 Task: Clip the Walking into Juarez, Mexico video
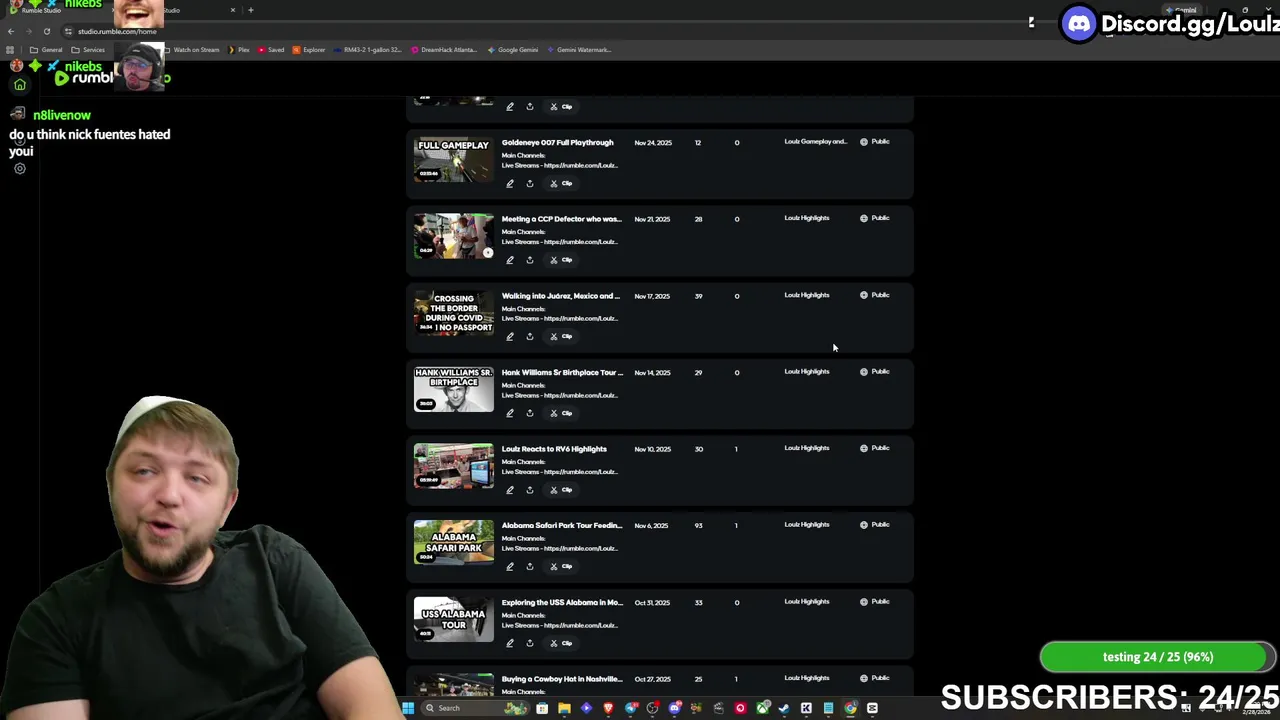(560, 336)
